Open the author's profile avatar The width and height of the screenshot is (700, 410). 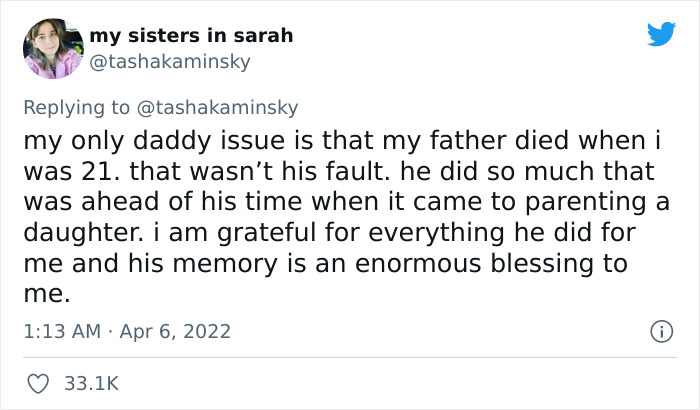[x=53, y=48]
